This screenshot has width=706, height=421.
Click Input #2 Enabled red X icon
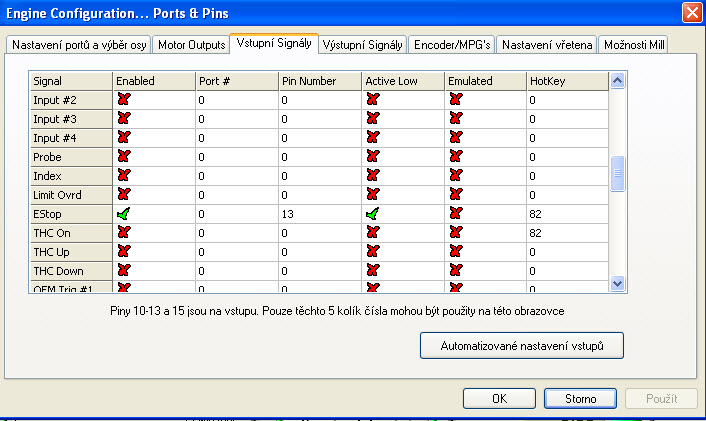pyautogui.click(x=123, y=100)
